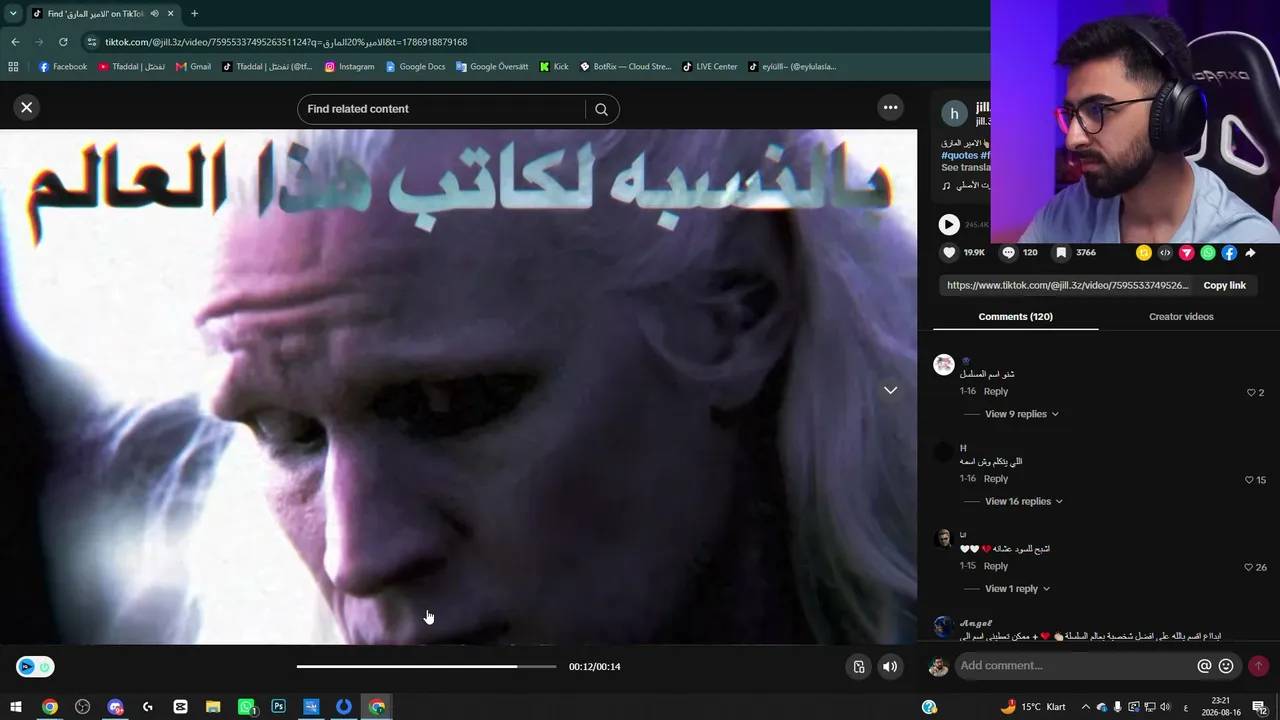Screen dimensions: 1280x720
Task: Like the video with heart icon
Action: click(x=949, y=253)
